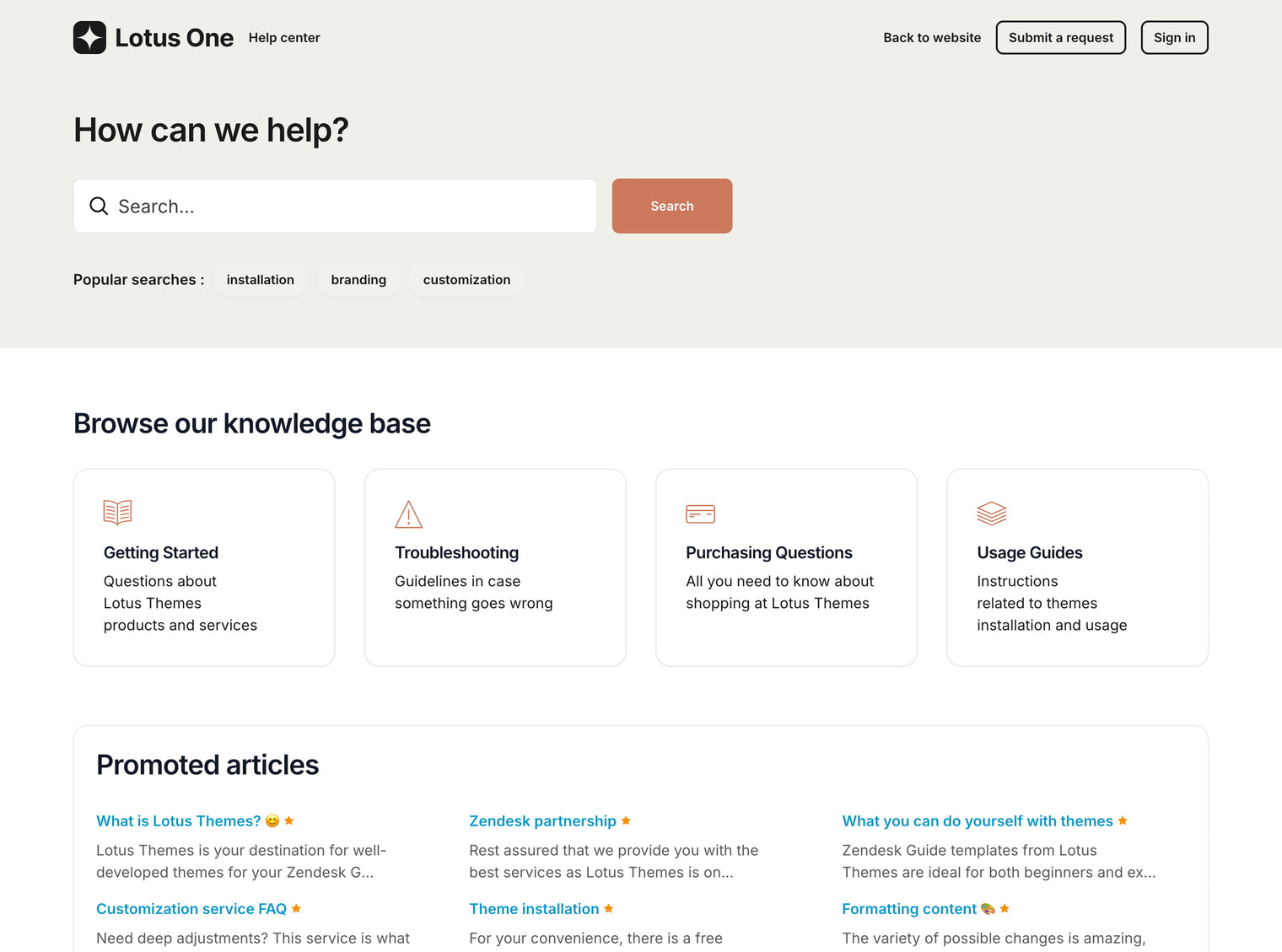The width and height of the screenshot is (1282, 952).
Task: Open the Usage Guides category title
Action: pyautogui.click(x=1030, y=553)
